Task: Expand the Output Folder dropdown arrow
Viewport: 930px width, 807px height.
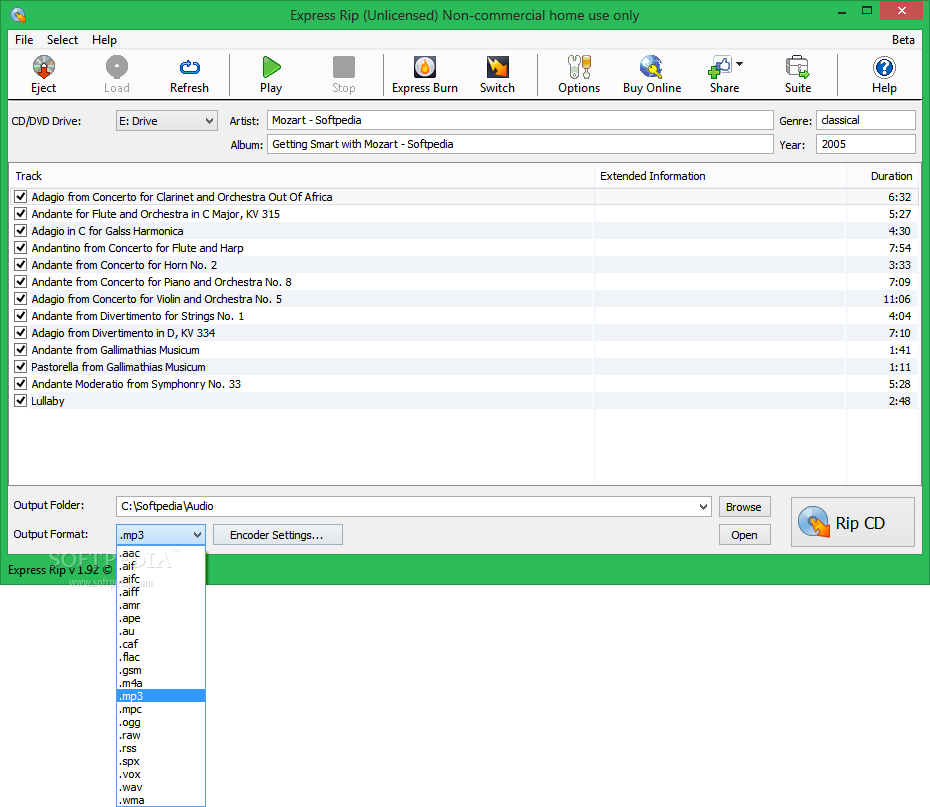Action: (703, 506)
